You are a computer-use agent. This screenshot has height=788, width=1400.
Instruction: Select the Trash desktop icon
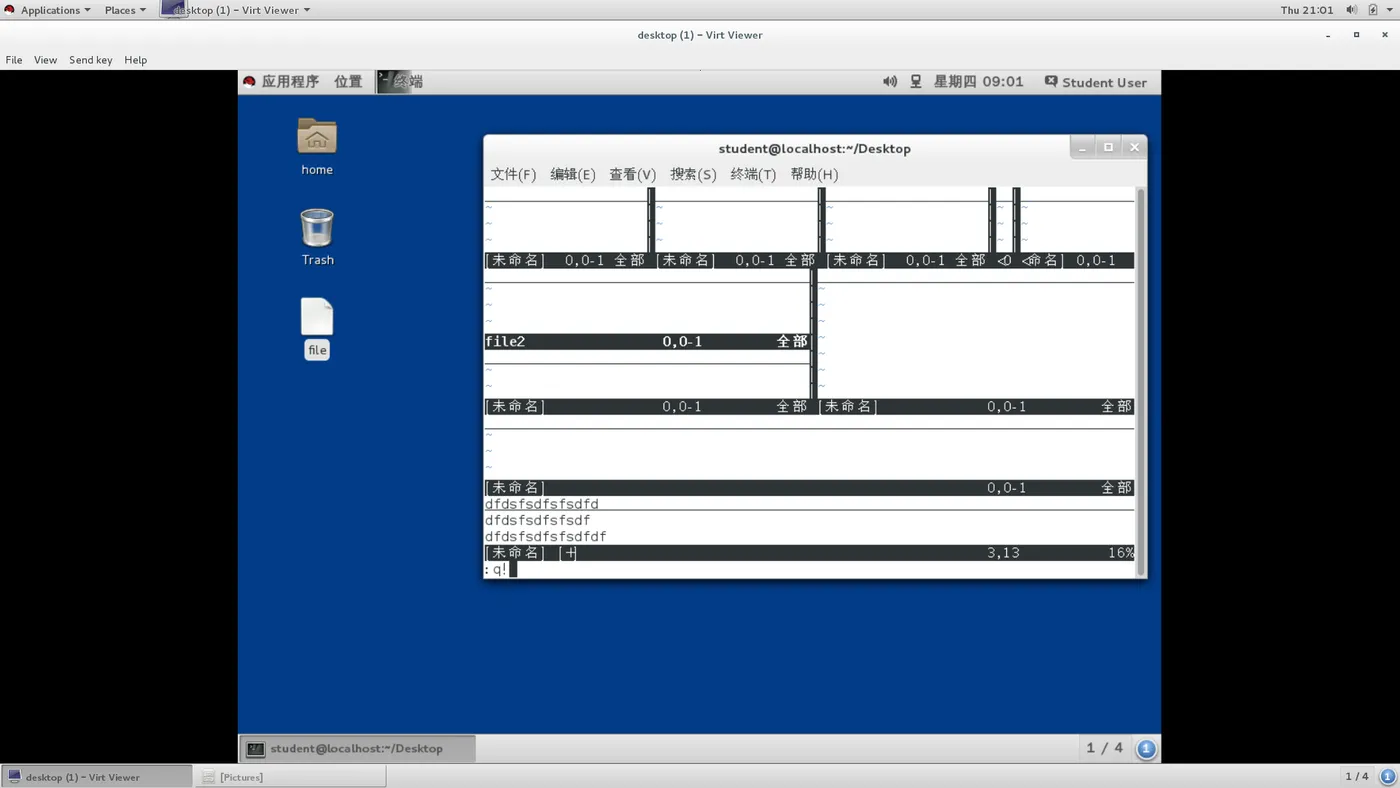317,237
